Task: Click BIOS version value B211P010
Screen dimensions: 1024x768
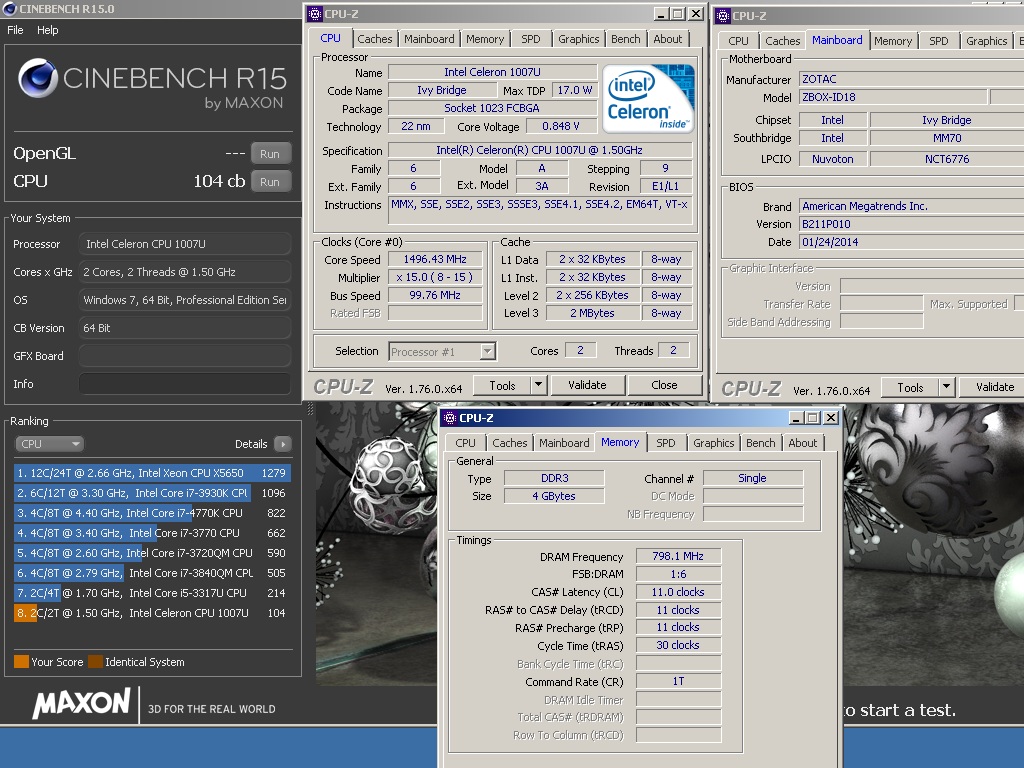Action: pyautogui.click(x=912, y=224)
